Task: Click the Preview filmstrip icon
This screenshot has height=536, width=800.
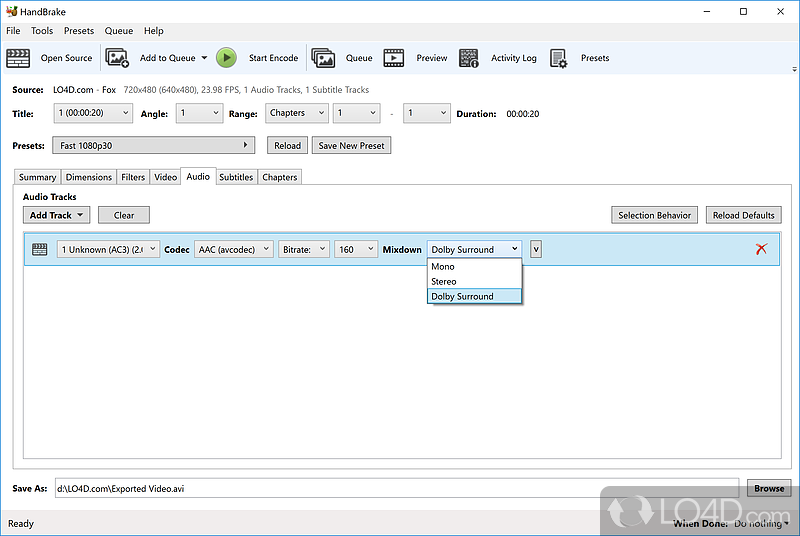Action: coord(393,58)
